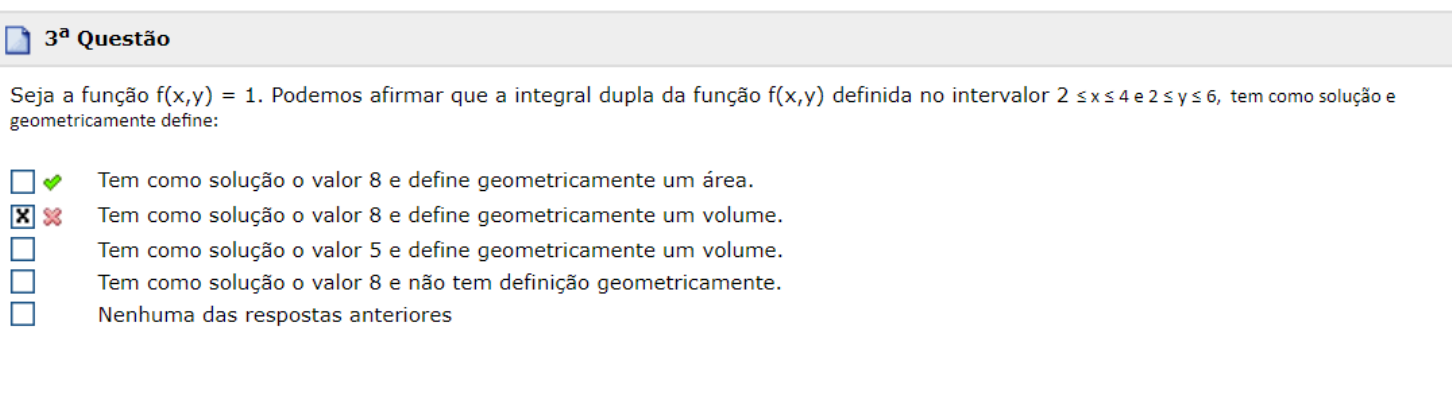
Task: Click answer text 'valor 5 e define geometricamente um volume'
Action: coord(440,249)
